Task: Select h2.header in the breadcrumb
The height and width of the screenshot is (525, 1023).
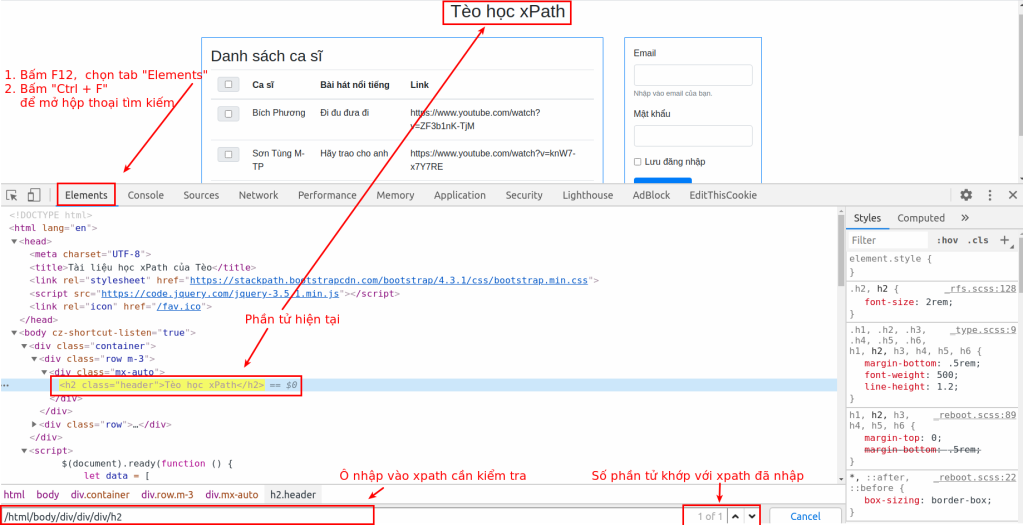Action: 293,495
